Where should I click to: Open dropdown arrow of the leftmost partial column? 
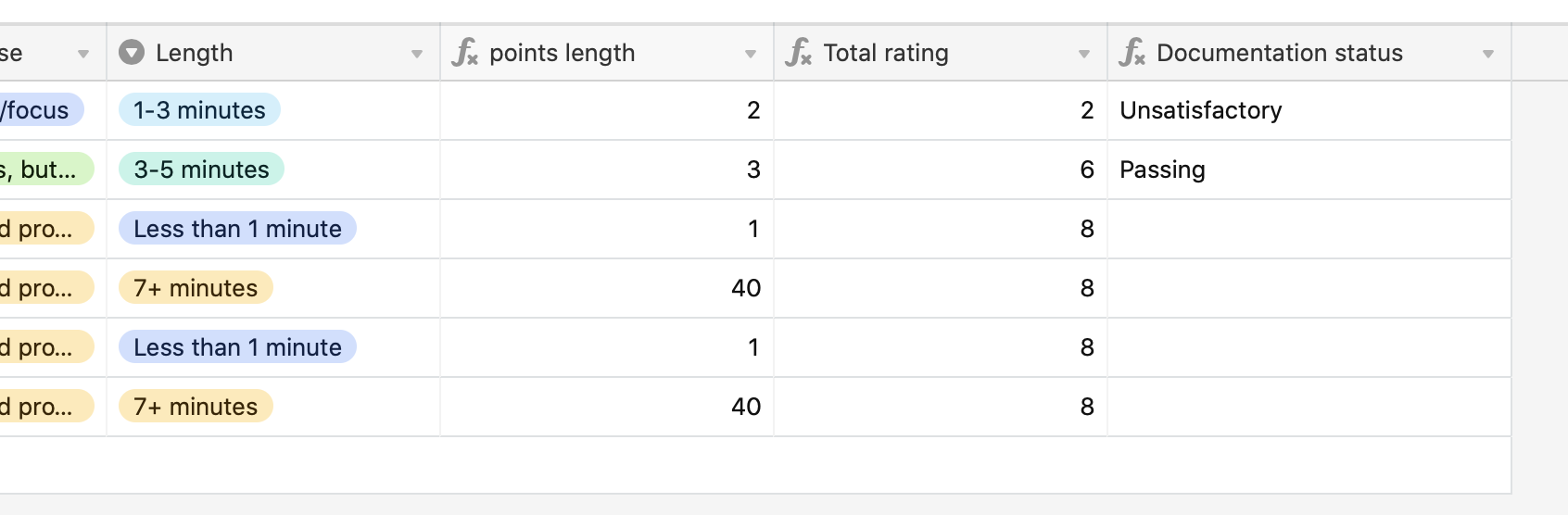(x=83, y=54)
